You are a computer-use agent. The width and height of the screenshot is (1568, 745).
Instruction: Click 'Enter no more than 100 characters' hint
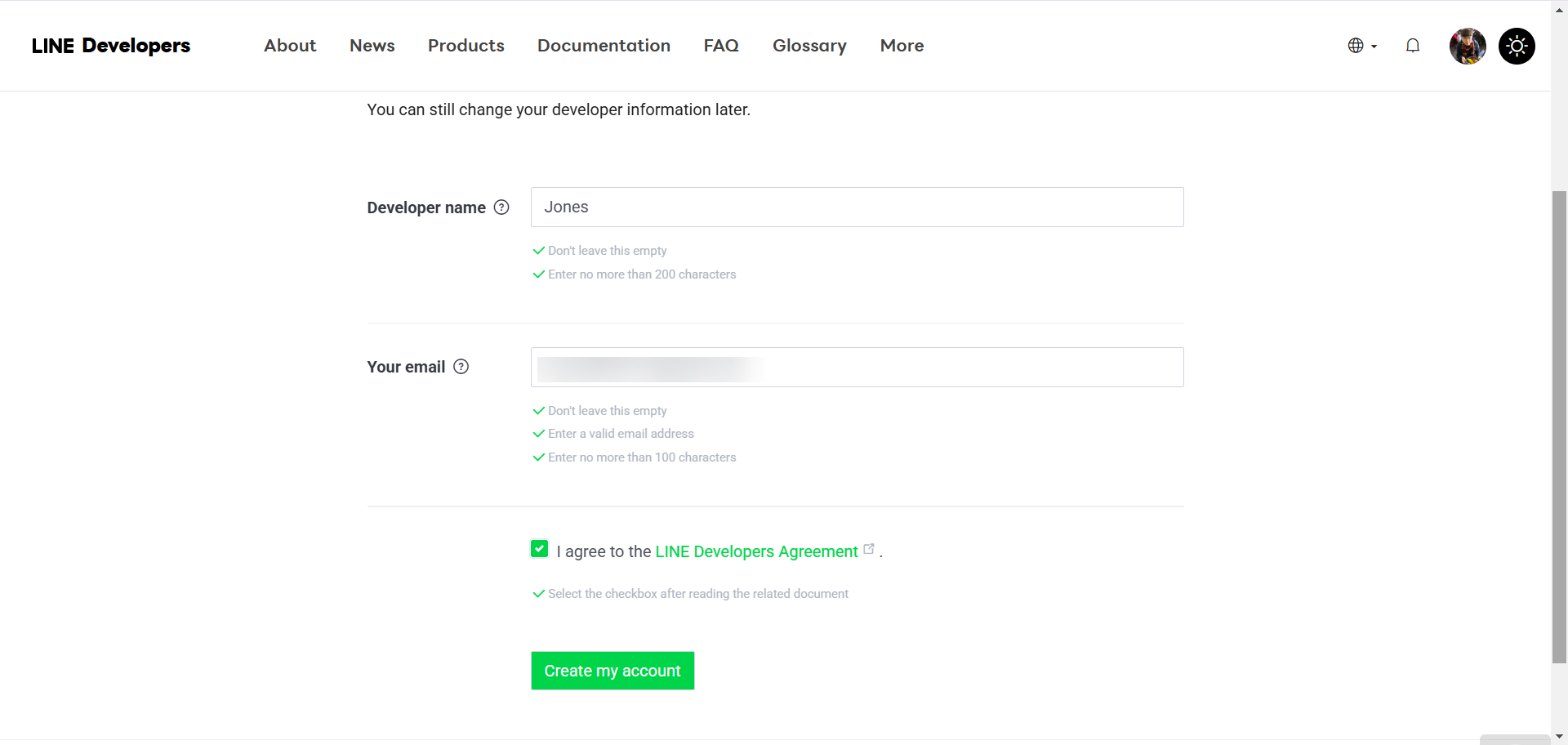point(642,457)
